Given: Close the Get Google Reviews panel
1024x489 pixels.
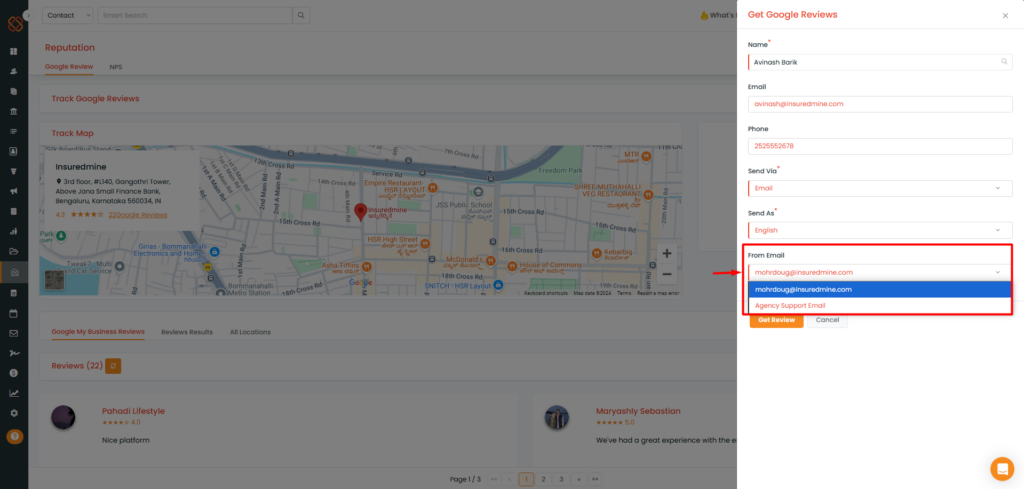Looking at the screenshot, I should pos(1005,16).
